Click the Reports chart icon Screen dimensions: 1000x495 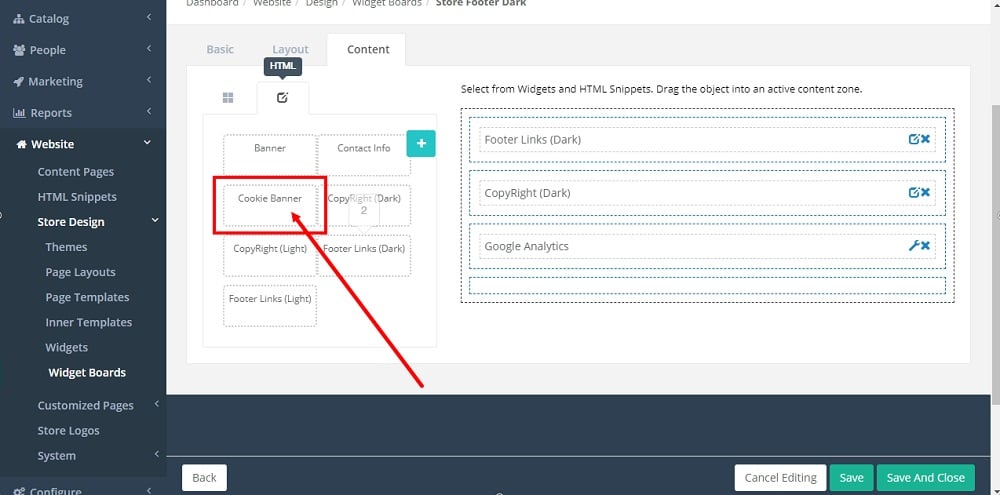click(19, 113)
